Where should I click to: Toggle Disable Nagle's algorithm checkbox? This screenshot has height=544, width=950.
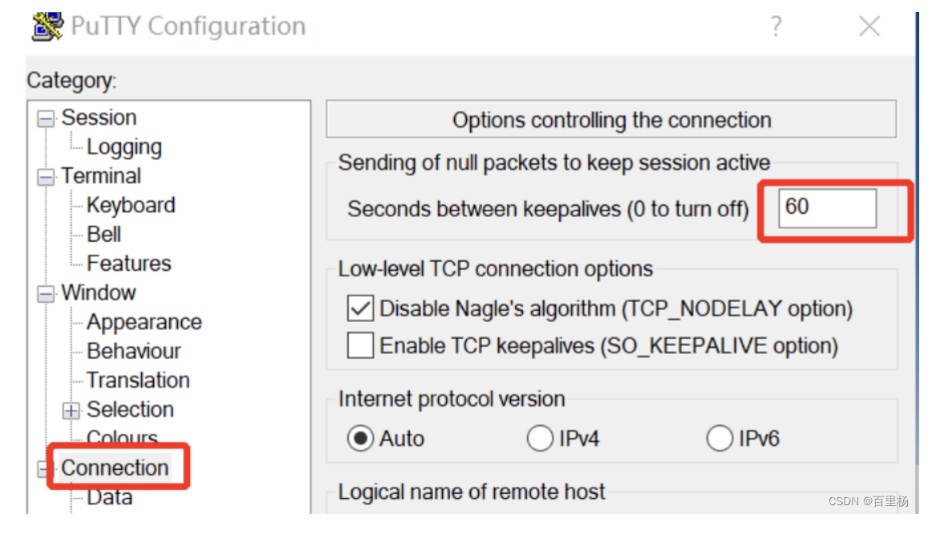pyautogui.click(x=360, y=309)
